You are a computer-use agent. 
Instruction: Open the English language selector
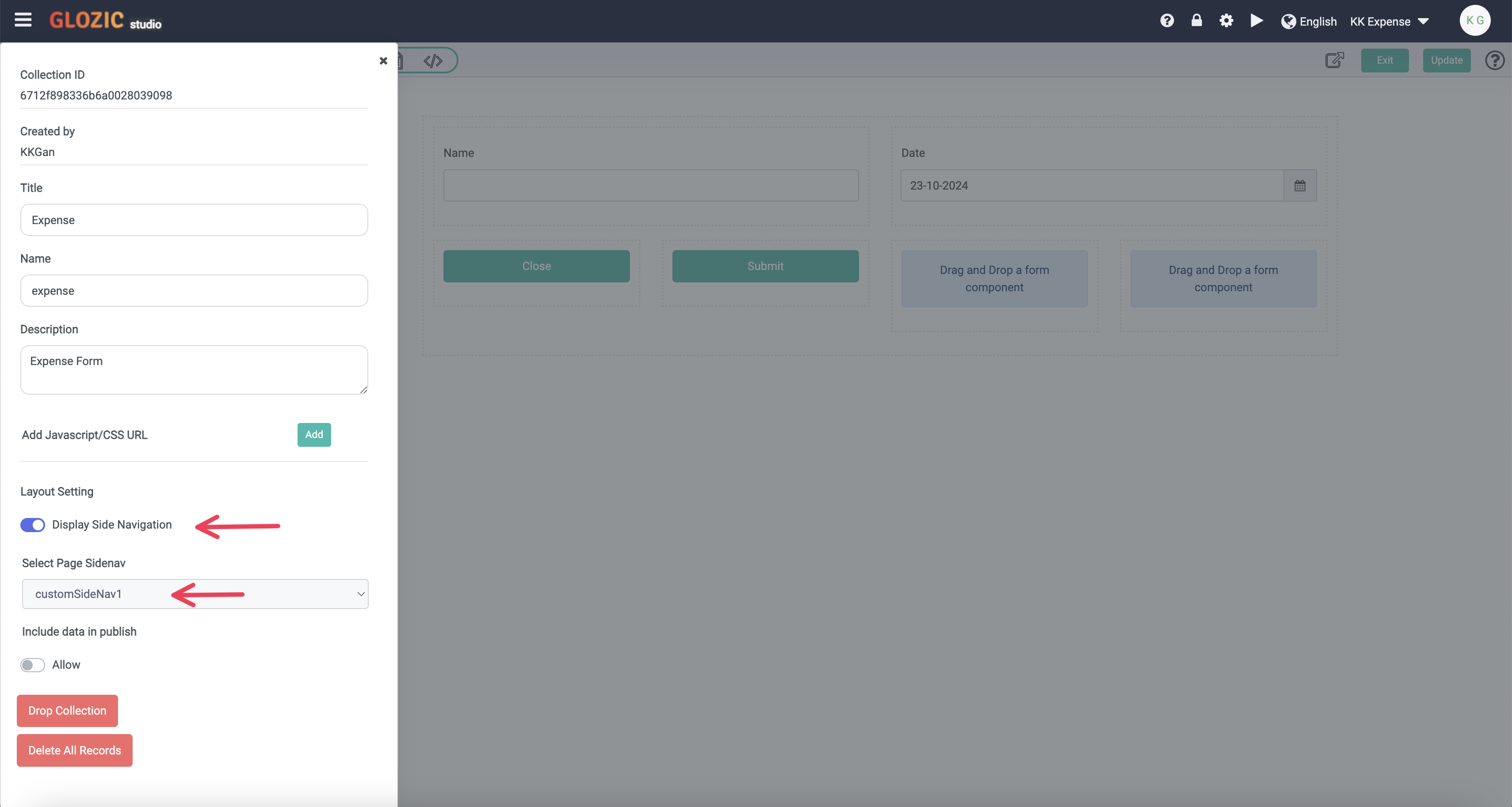[1318, 22]
